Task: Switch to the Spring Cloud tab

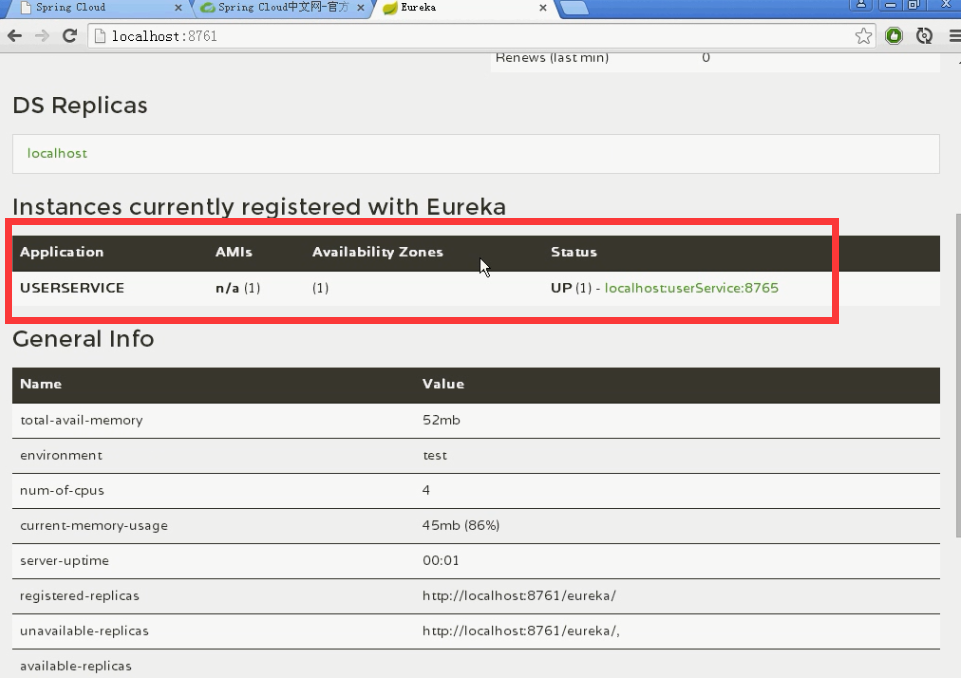Action: [x=98, y=8]
